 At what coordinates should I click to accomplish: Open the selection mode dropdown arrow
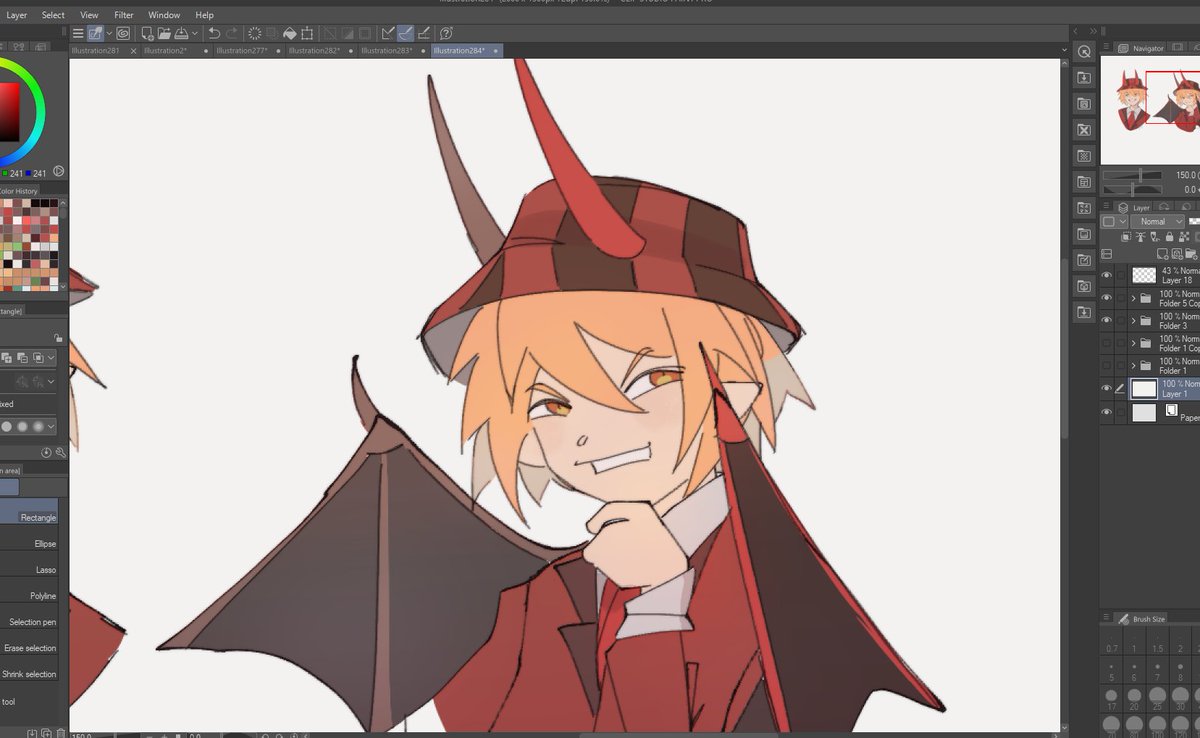click(52, 357)
